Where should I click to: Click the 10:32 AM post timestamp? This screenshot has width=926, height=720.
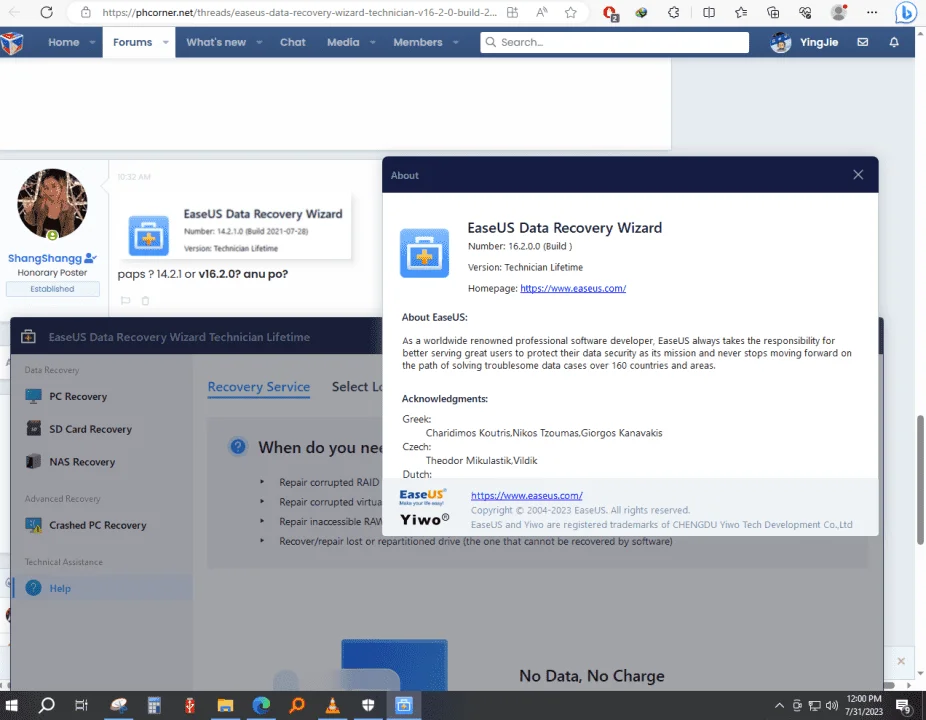[x=134, y=177]
